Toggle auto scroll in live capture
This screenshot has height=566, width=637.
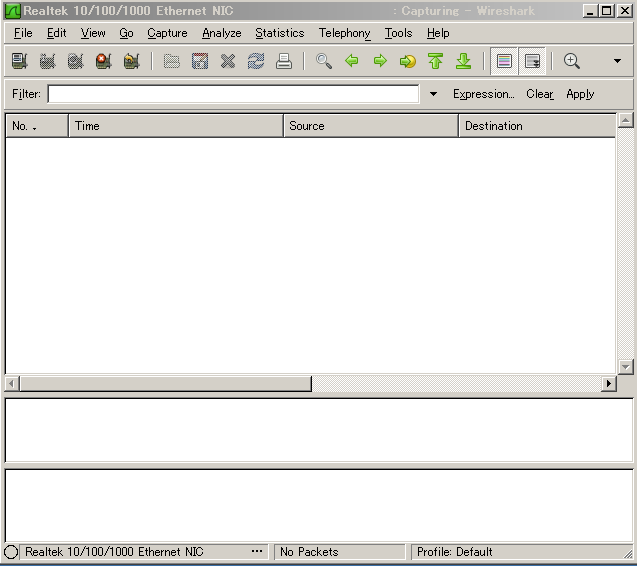[532, 61]
